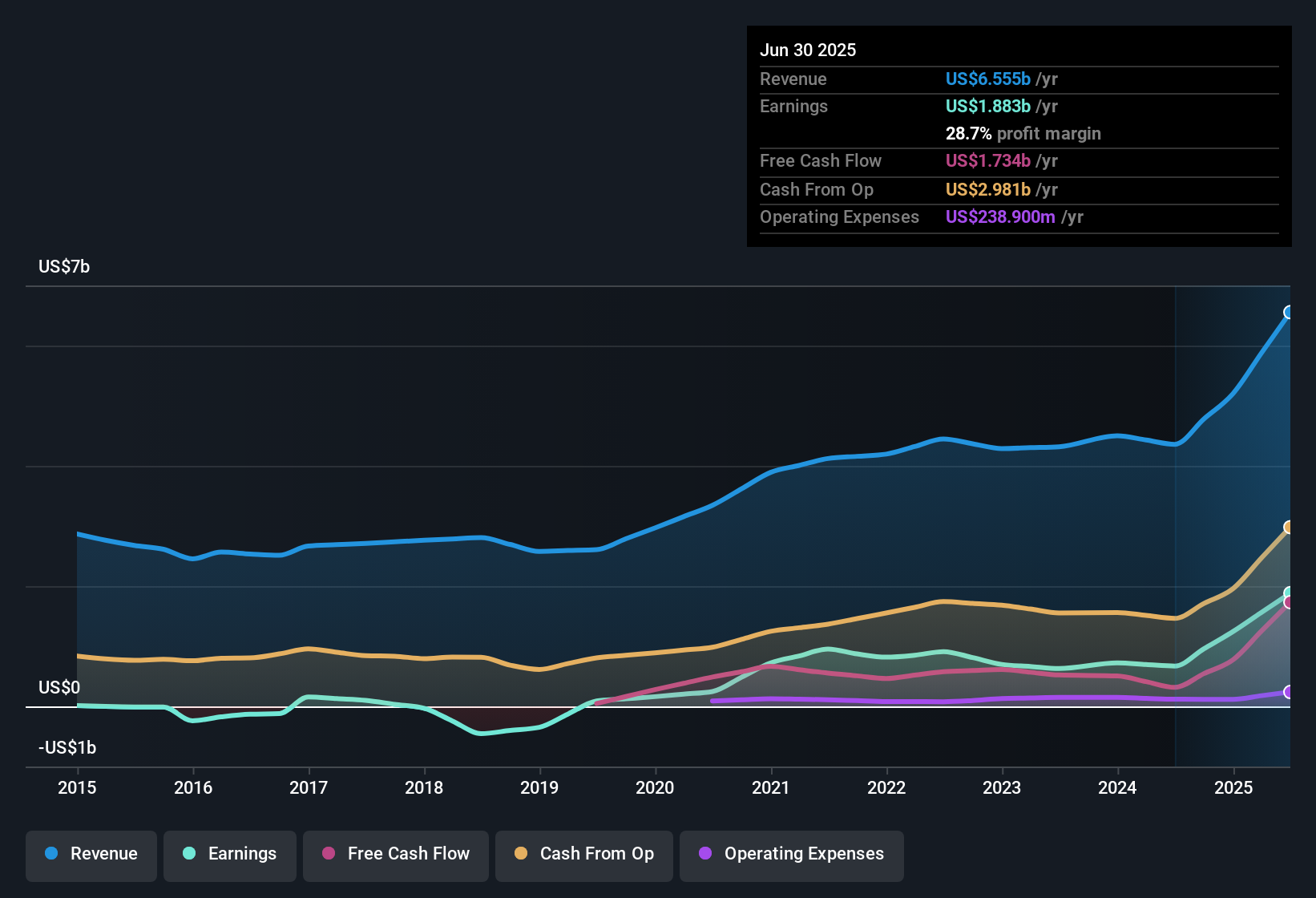Click the US$7b axis gridline label
The width and height of the screenshot is (1316, 898).
click(x=64, y=266)
